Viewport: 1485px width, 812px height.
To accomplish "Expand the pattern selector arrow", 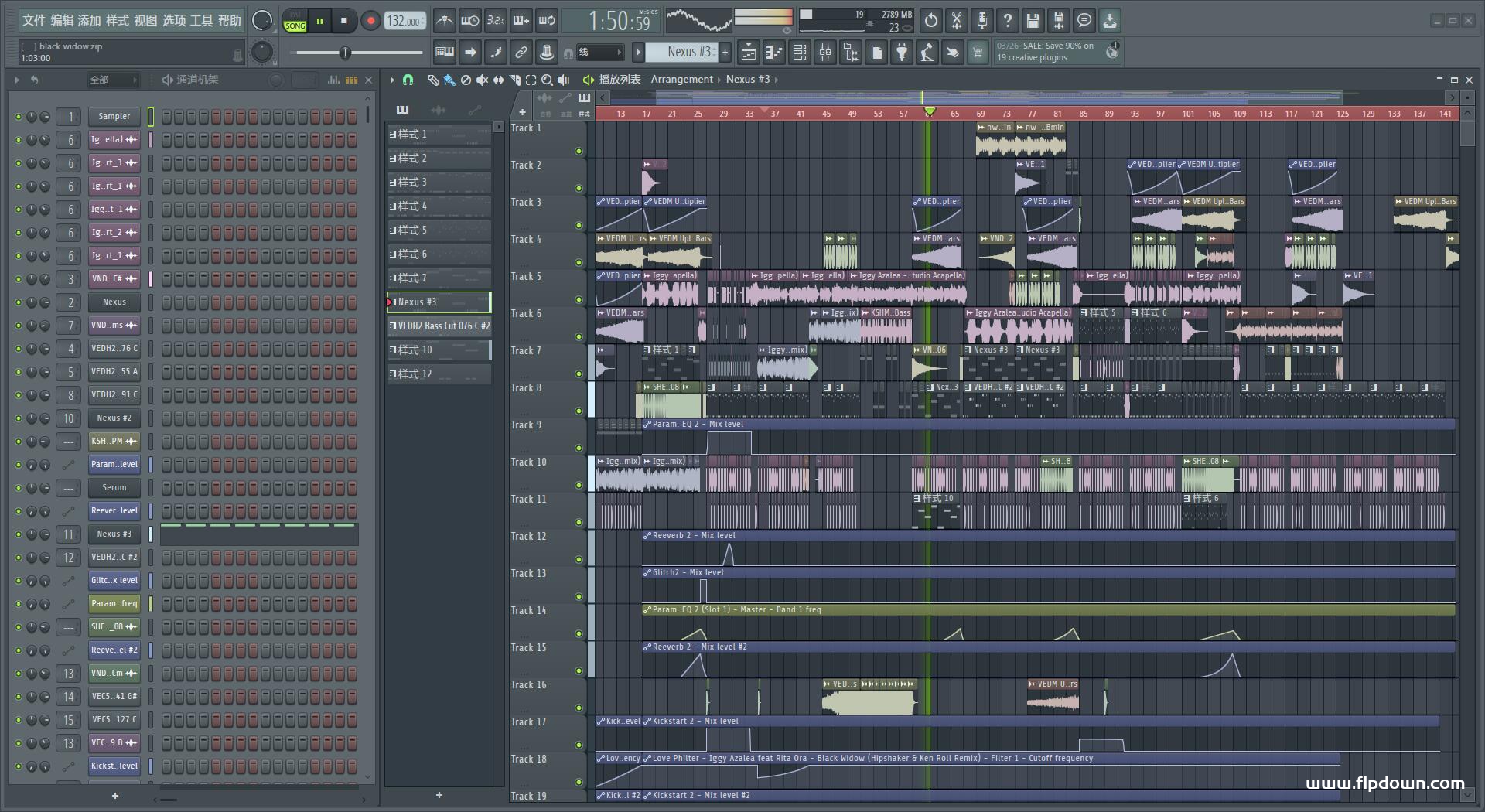I will (x=638, y=53).
